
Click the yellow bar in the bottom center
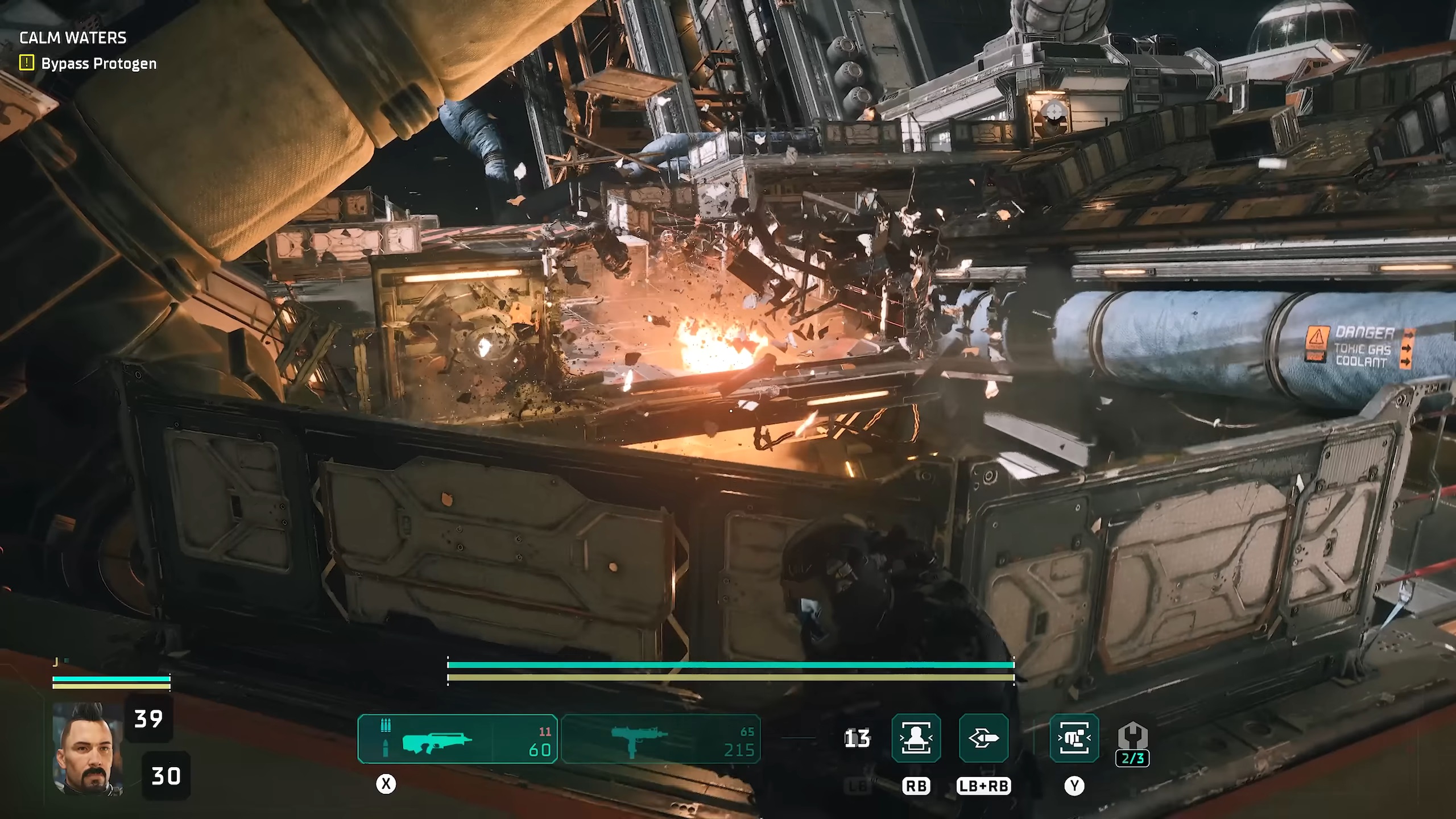[x=731, y=677]
